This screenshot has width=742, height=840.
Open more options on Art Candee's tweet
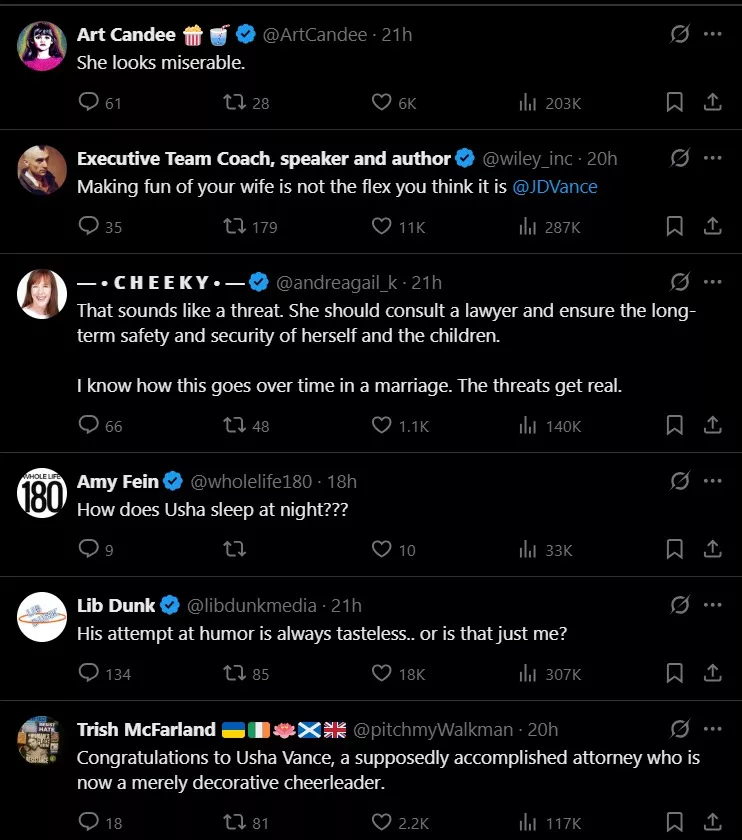pos(712,34)
